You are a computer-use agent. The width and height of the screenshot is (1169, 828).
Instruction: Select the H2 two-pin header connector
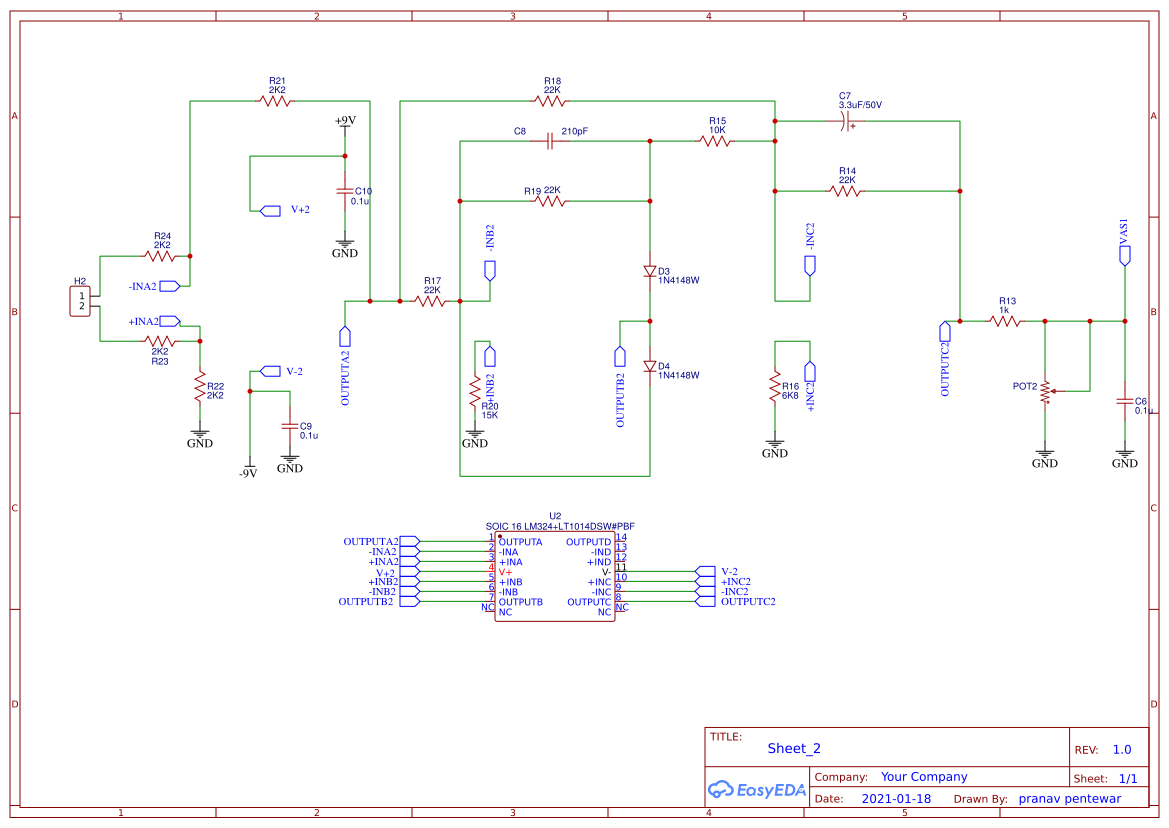point(80,300)
